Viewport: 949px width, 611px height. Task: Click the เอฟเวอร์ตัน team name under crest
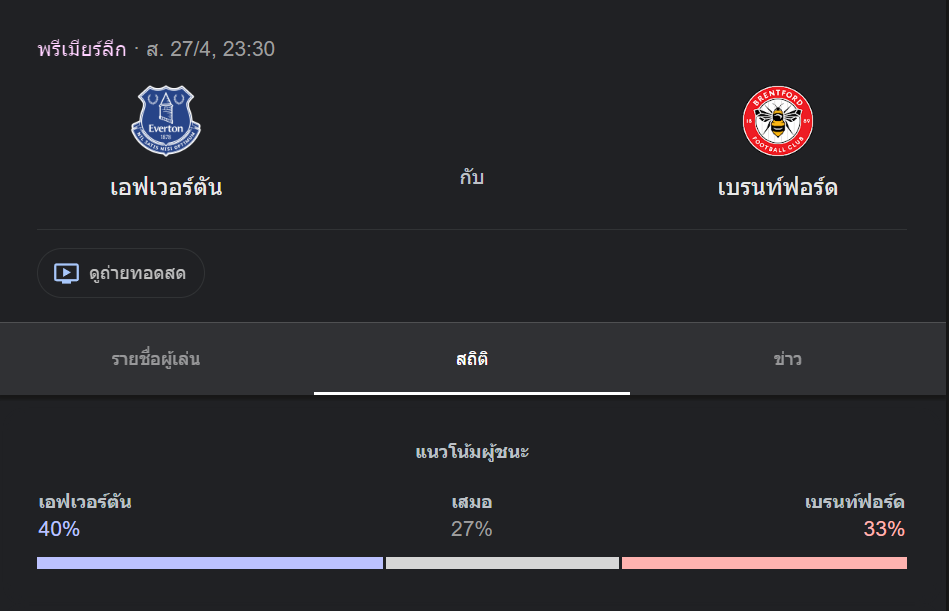click(x=166, y=187)
